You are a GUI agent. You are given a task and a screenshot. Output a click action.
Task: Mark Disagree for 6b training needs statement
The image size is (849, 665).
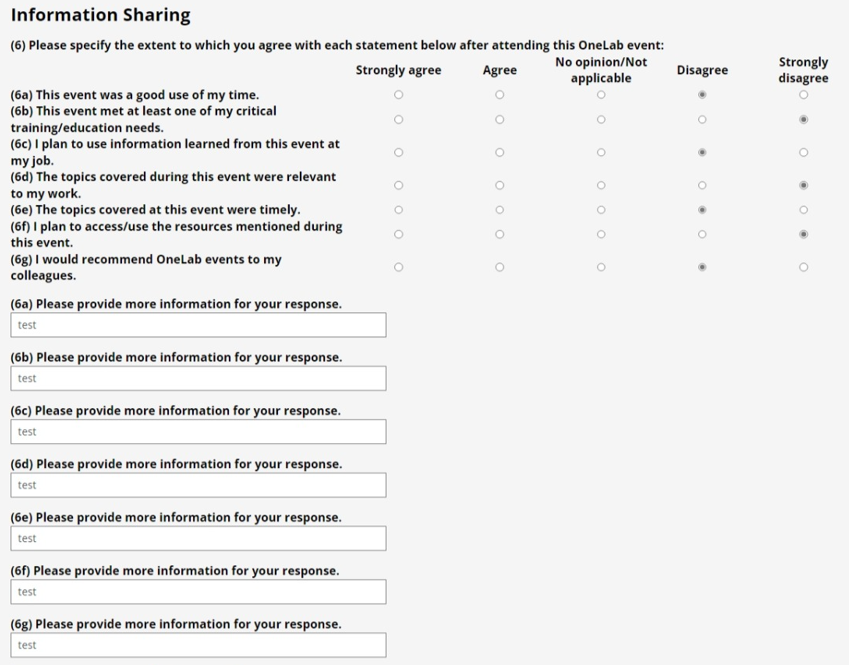coord(702,119)
